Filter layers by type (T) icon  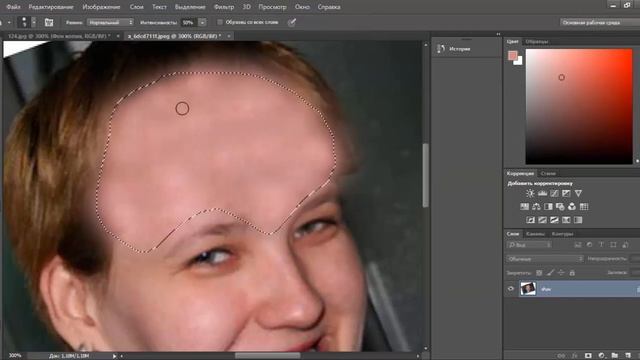[601, 245]
